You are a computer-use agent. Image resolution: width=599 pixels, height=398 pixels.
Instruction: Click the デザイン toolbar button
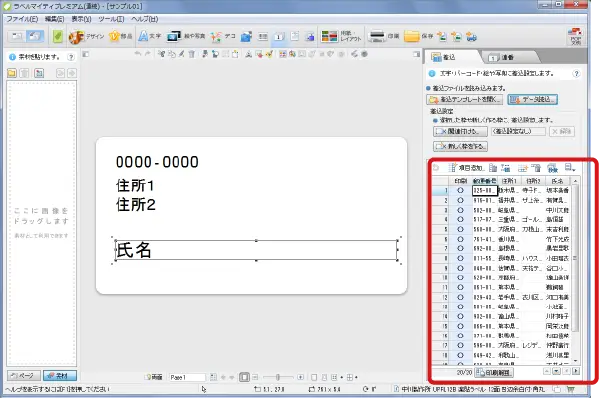click(x=86, y=37)
